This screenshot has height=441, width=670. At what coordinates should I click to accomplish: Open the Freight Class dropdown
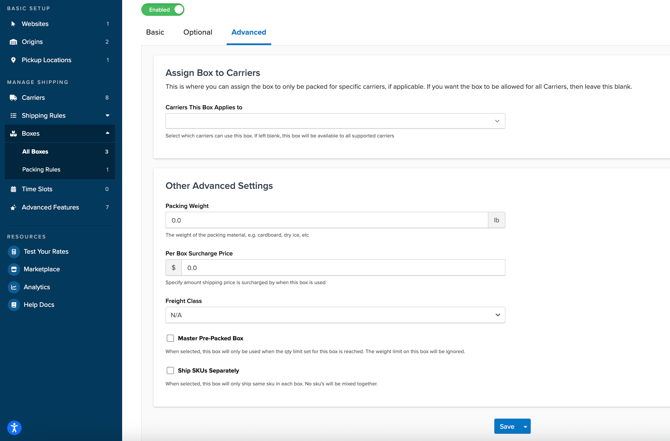coord(335,315)
